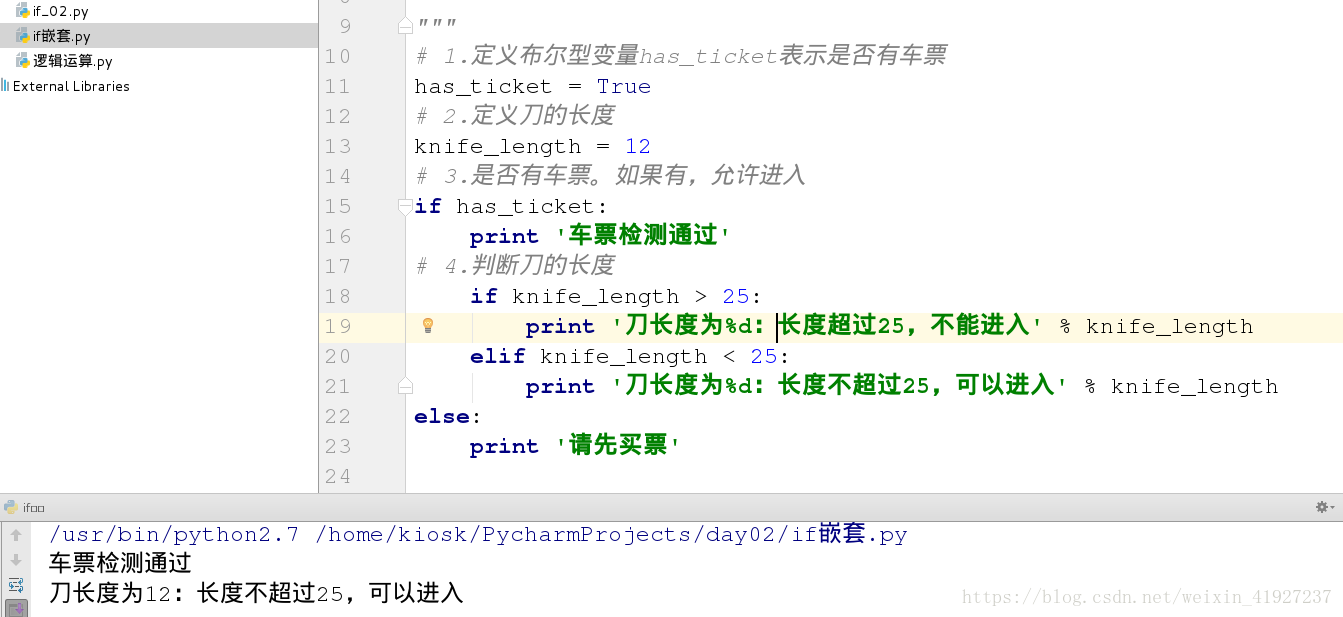
Task: Click the Python icon on the ifoo tab
Action: [11, 507]
